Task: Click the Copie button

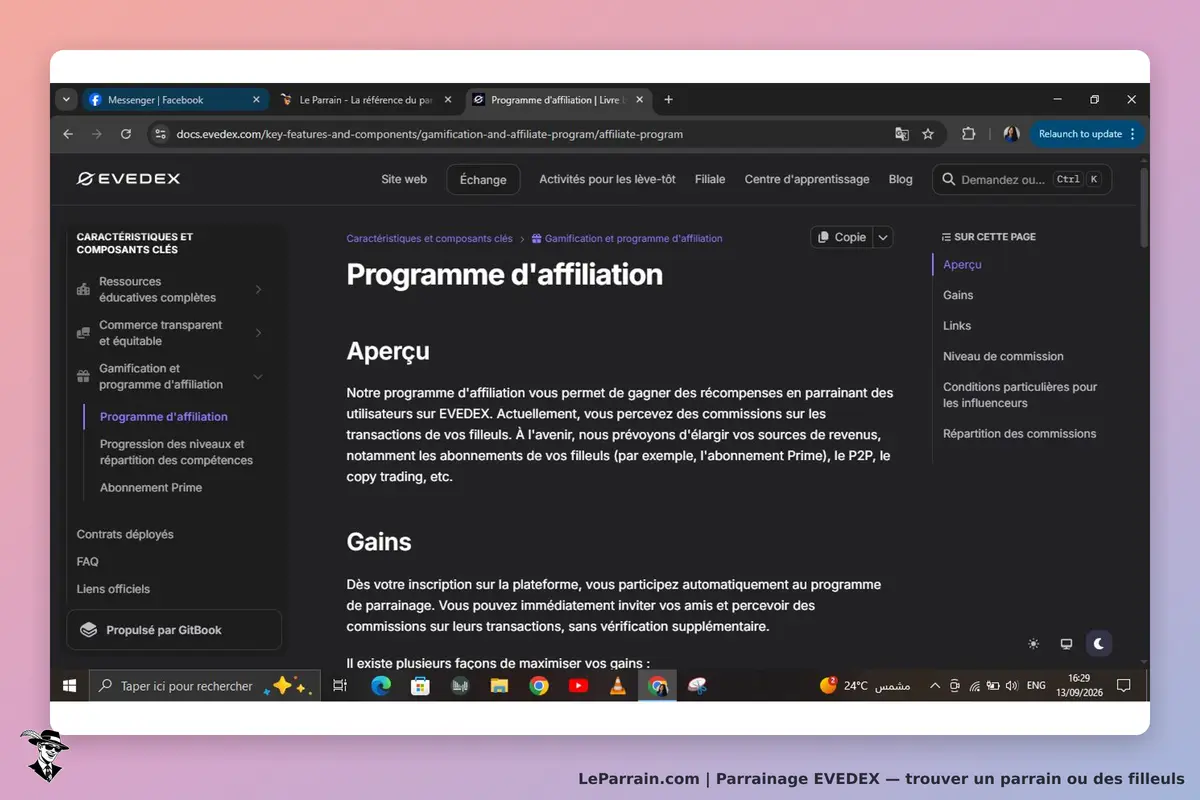Action: pos(841,237)
